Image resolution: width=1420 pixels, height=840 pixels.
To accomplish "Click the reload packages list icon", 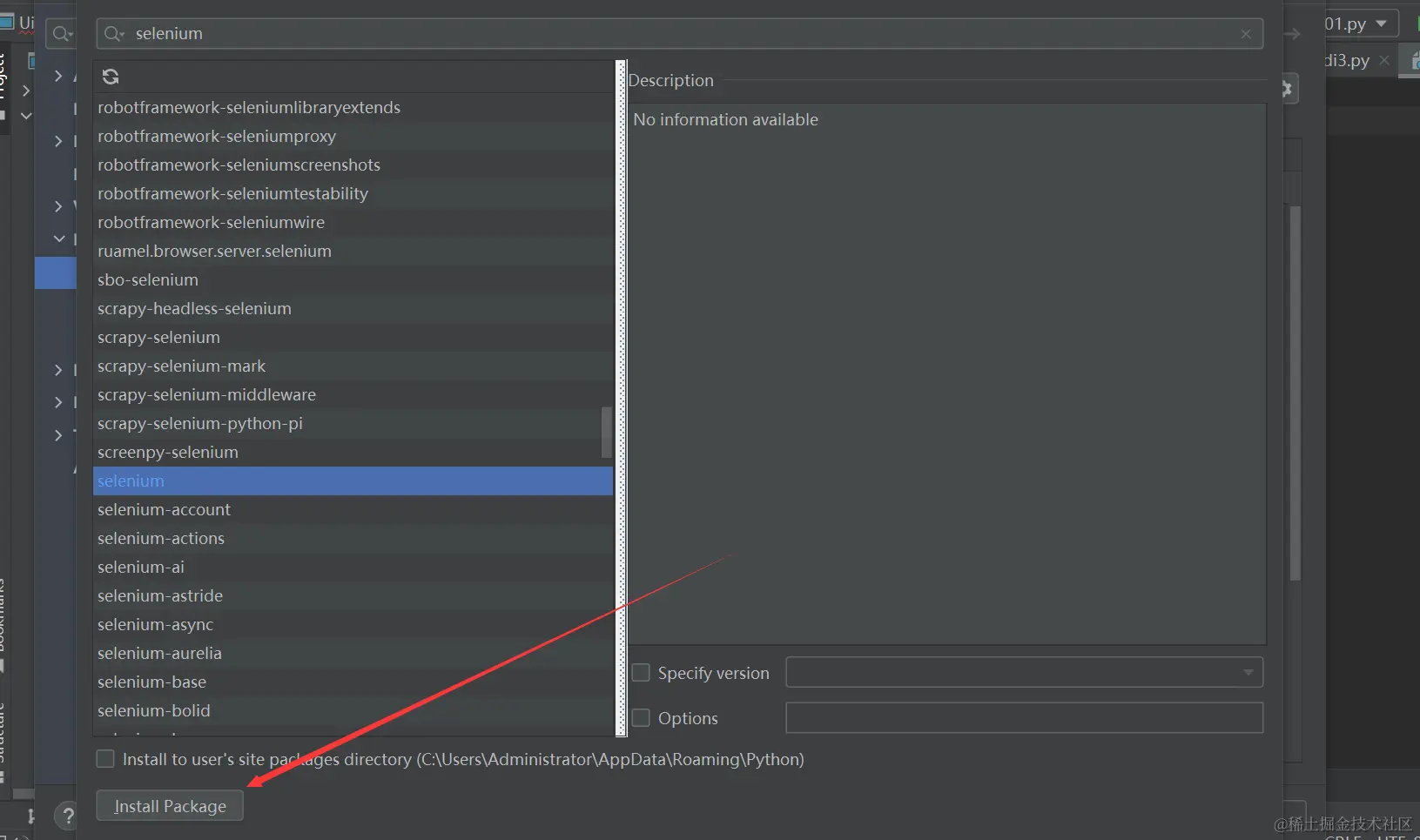I will click(x=111, y=77).
